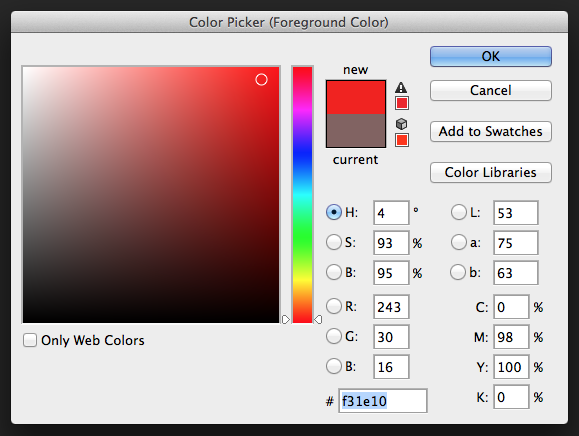Enable Only Web Colors checkbox
This screenshot has height=436, width=579.
[30, 340]
